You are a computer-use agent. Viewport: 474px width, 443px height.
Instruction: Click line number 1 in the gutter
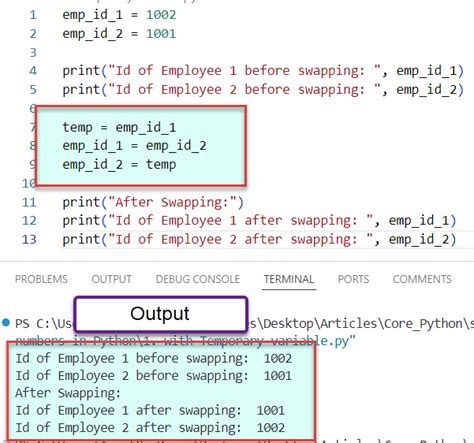pyautogui.click(x=33, y=15)
